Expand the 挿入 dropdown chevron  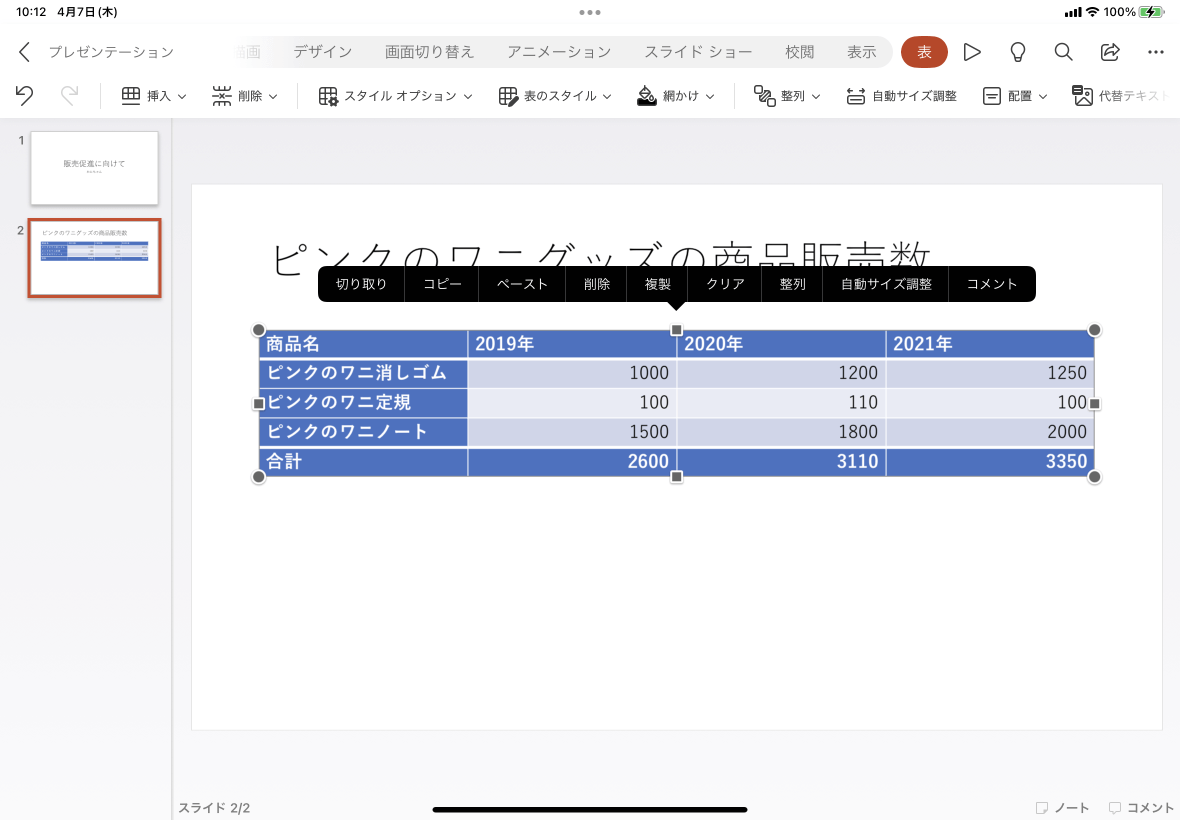tap(182, 96)
